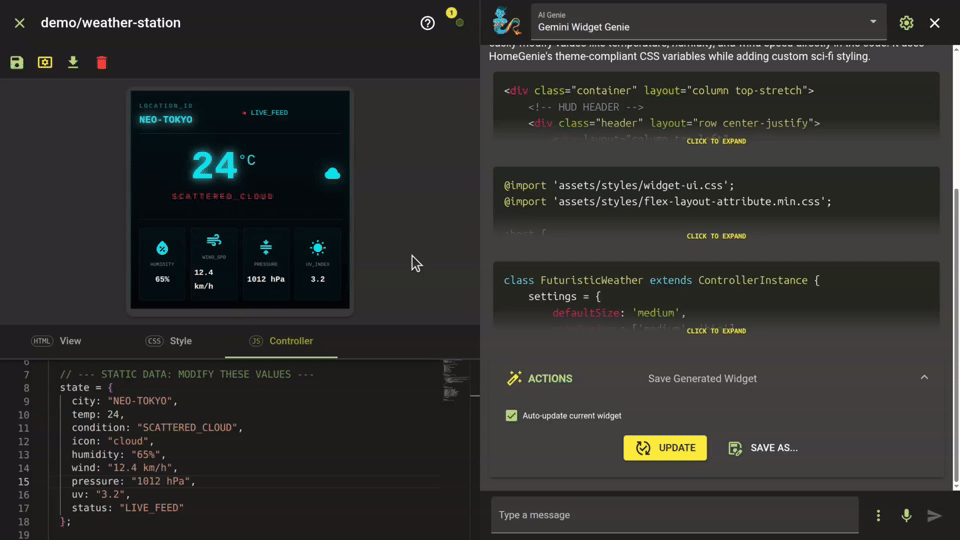Screen dimensions: 960x540
Task: Click the yellow notification badge icon
Action: pos(451,12)
